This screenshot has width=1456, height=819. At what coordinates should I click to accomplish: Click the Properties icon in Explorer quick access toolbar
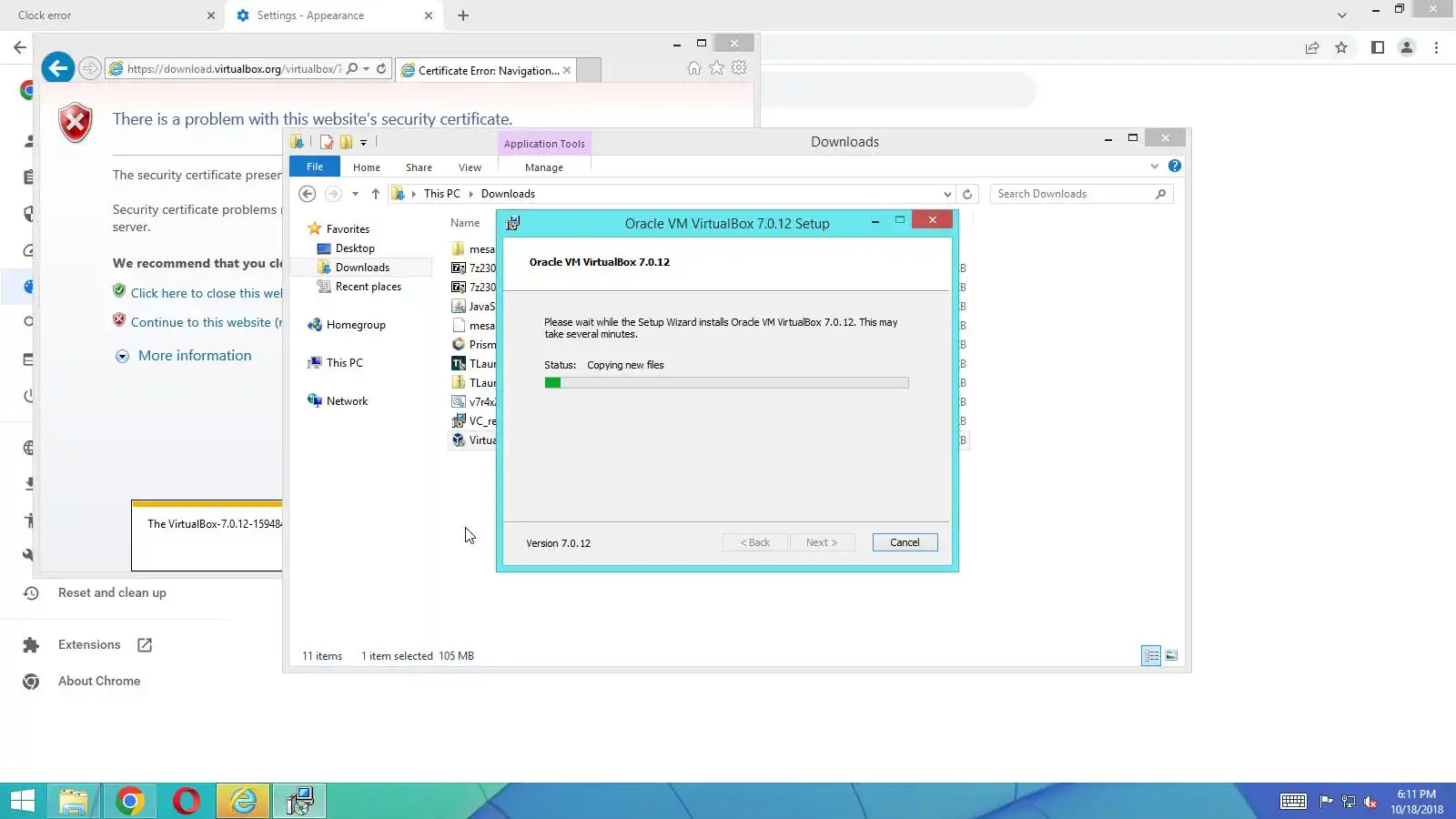click(326, 142)
